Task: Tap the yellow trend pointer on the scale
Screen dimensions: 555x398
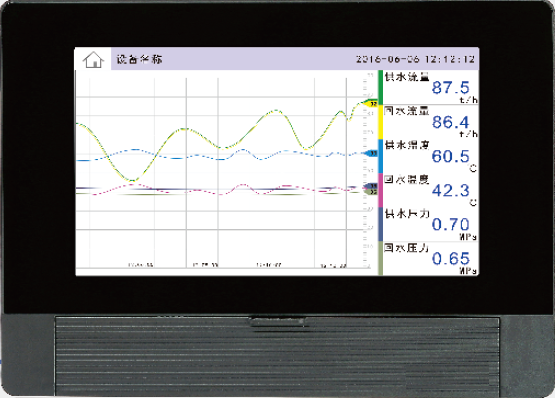Action: 371,104
